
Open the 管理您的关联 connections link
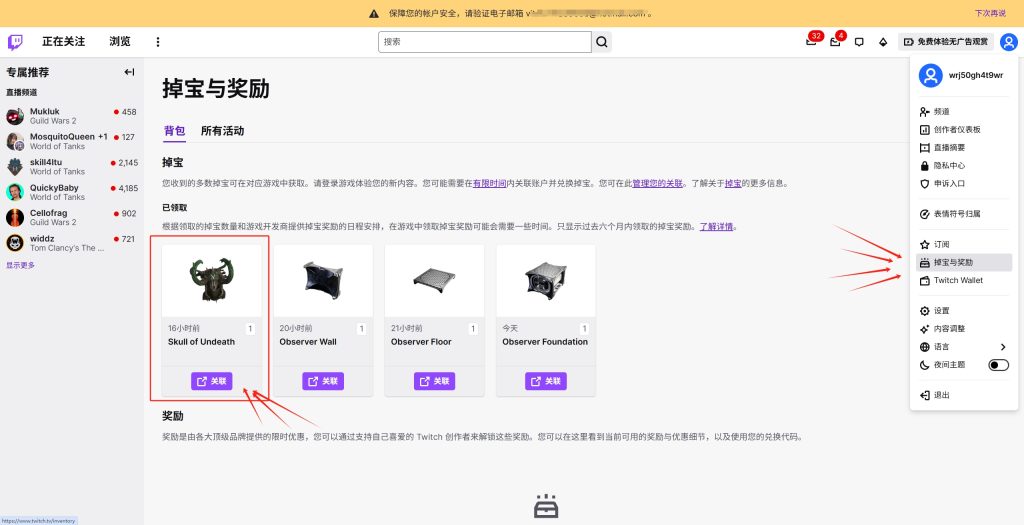[x=658, y=184]
